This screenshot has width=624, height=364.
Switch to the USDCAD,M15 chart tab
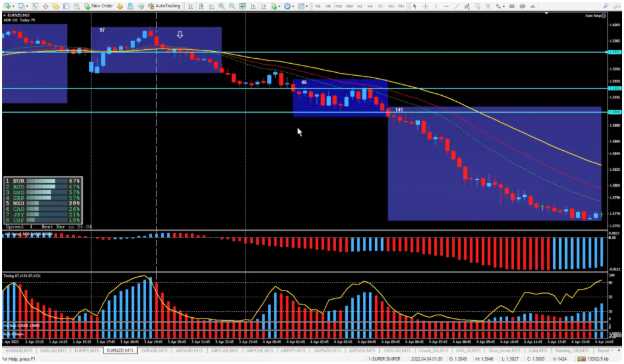(396, 350)
